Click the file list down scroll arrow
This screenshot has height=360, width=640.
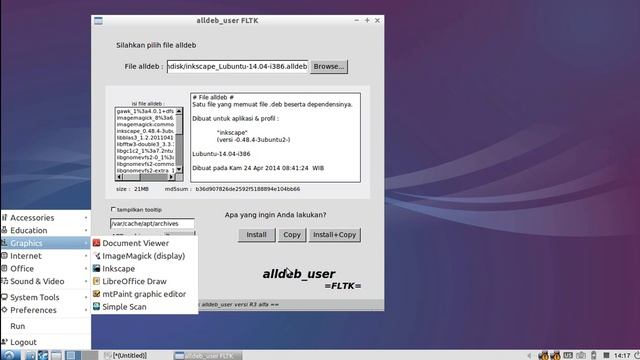[179, 169]
